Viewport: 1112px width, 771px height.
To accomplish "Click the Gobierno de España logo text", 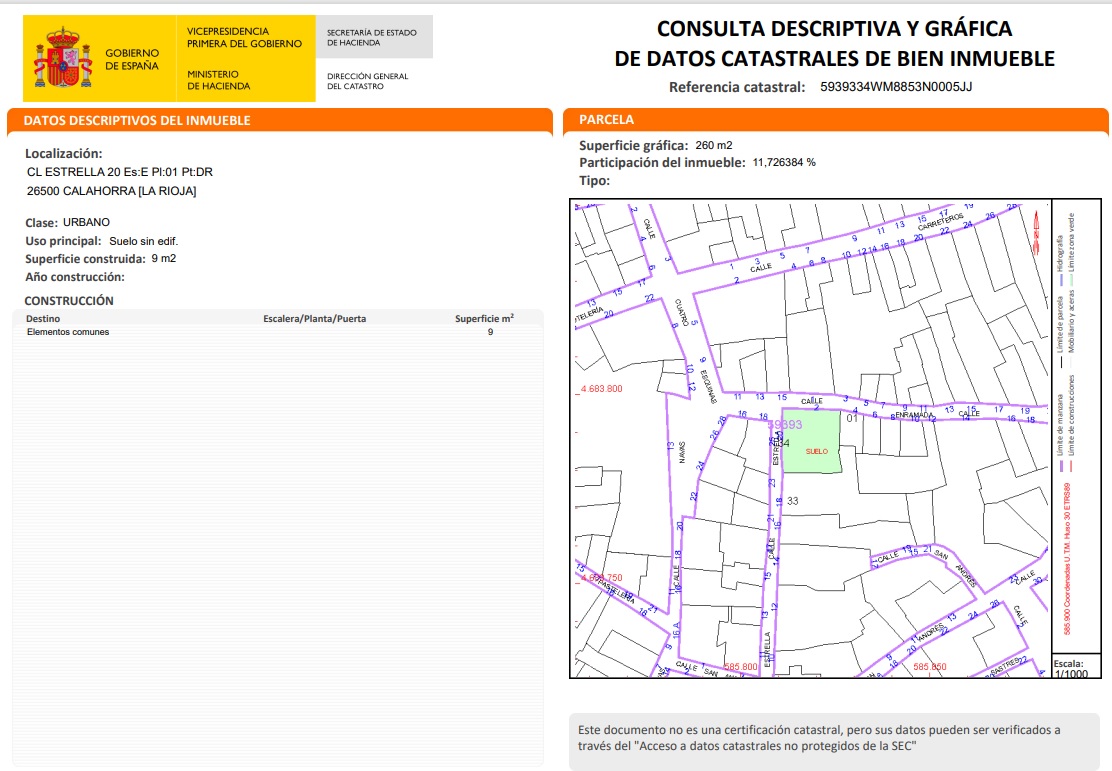I will pyautogui.click(x=131, y=59).
